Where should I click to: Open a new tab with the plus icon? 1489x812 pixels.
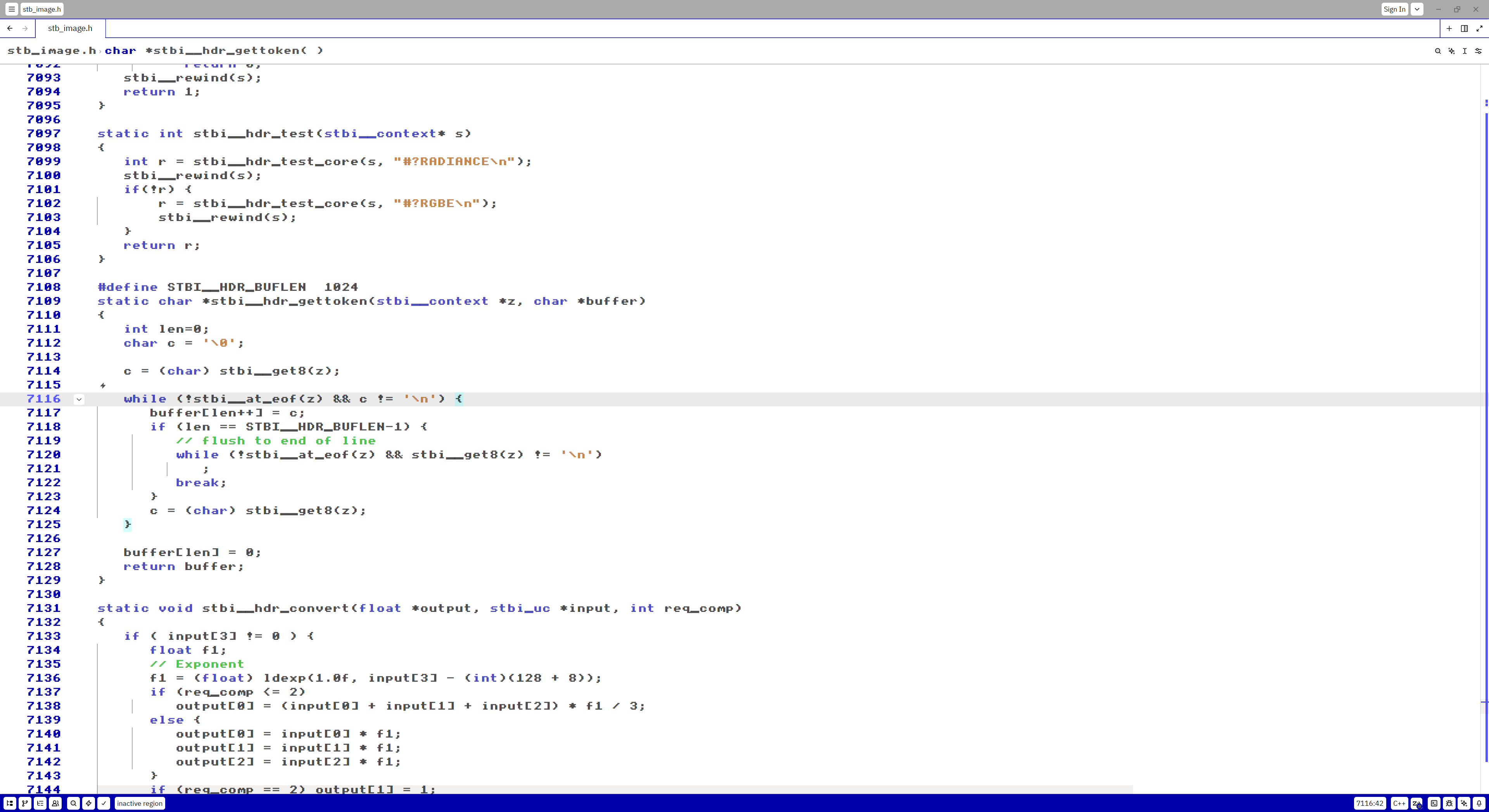point(1449,28)
